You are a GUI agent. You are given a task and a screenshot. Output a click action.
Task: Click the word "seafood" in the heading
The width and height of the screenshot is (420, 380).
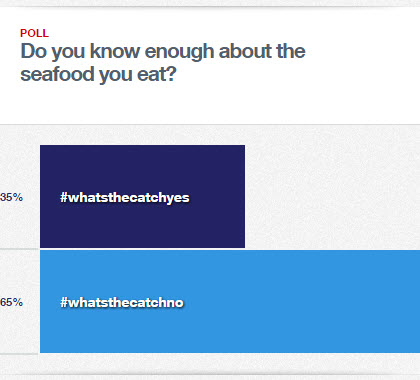pyautogui.click(x=57, y=74)
